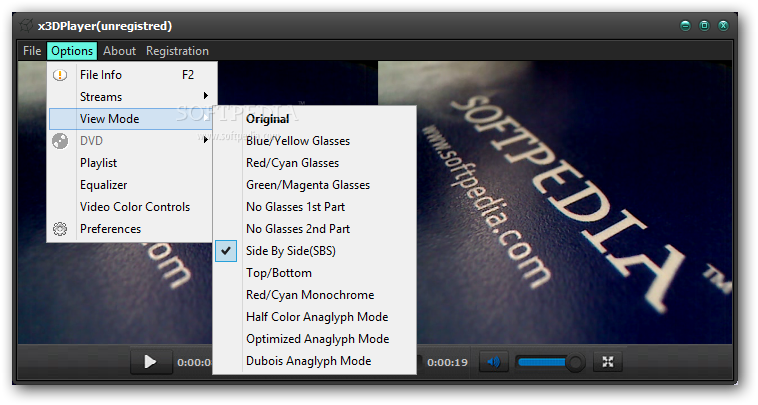Expand the DVD submenu arrow
This screenshot has height=405, width=758.
click(205, 140)
